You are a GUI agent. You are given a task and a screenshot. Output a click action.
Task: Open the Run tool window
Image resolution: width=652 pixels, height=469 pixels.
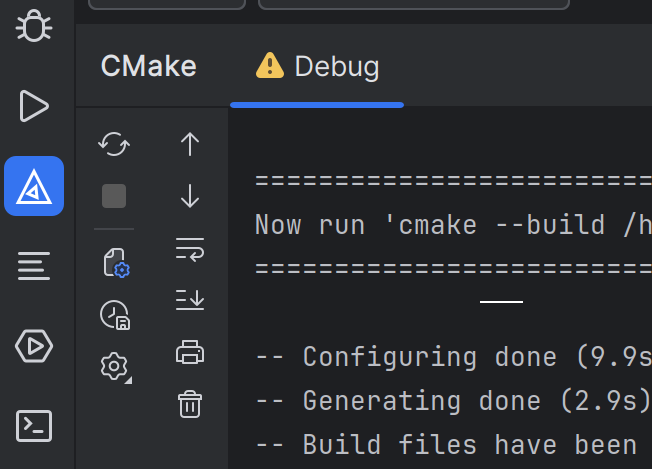(34, 105)
